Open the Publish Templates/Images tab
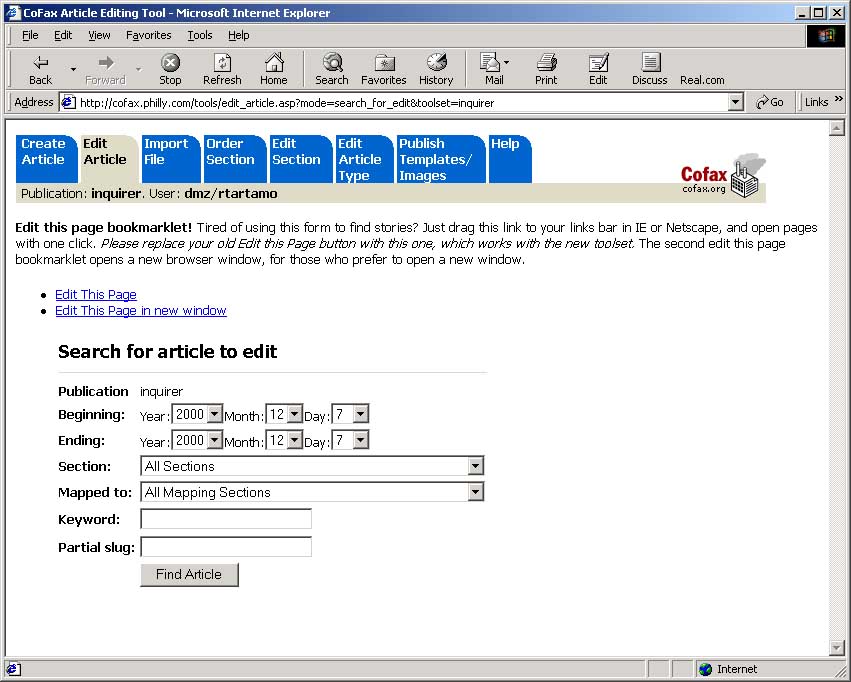The height and width of the screenshot is (682, 851). tap(441, 158)
